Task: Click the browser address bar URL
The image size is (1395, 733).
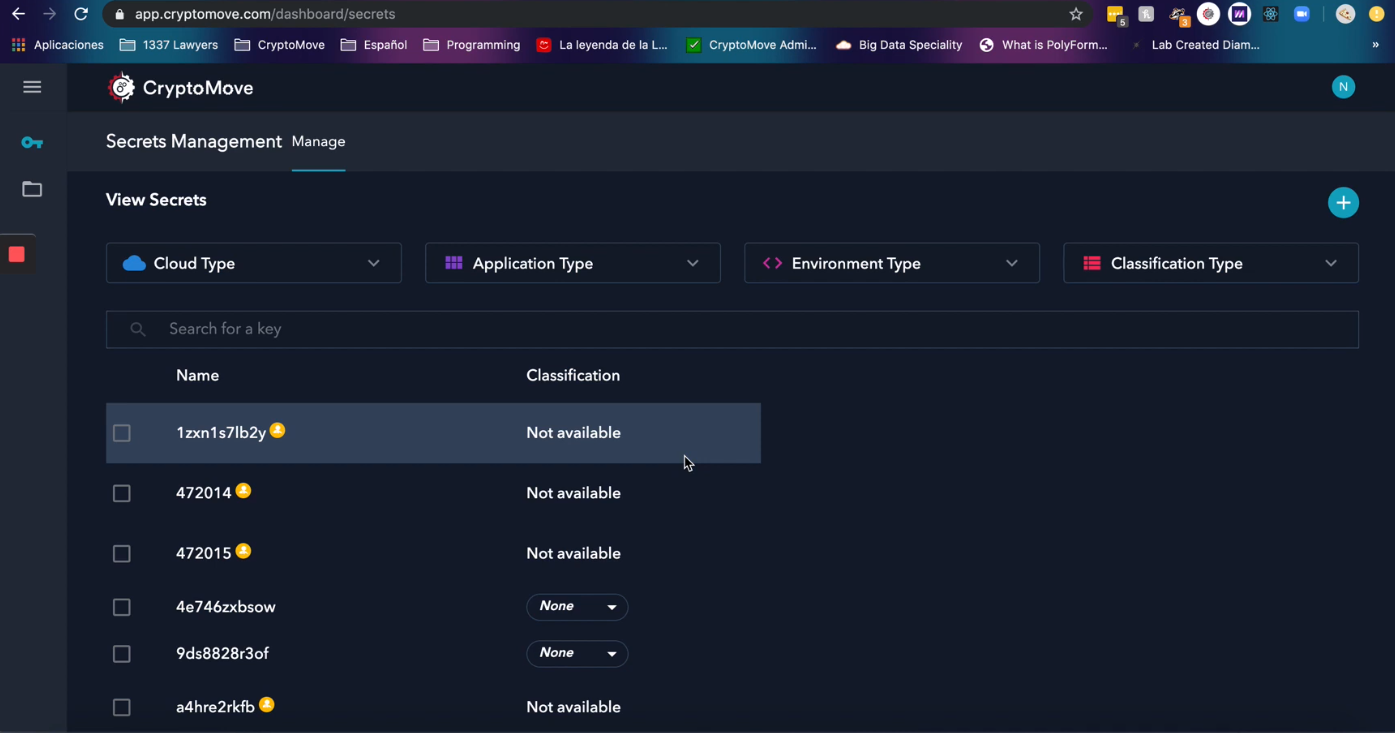Action: point(265,14)
